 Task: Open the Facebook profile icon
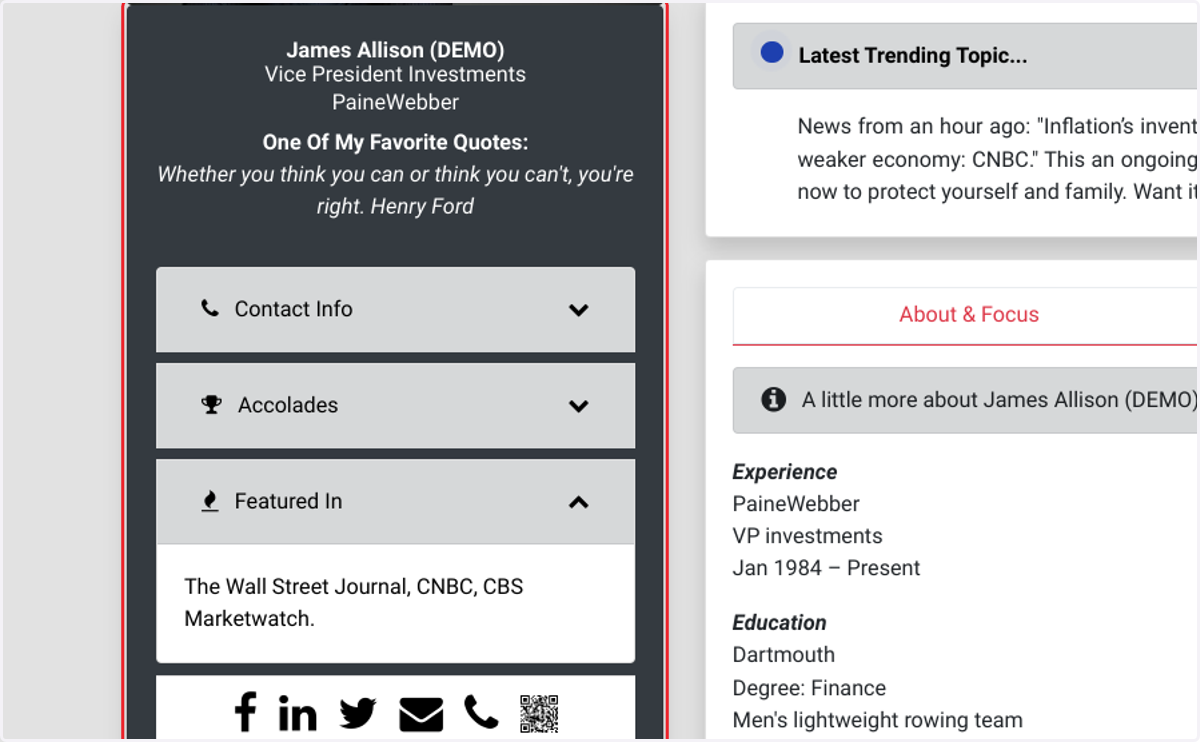(x=245, y=713)
